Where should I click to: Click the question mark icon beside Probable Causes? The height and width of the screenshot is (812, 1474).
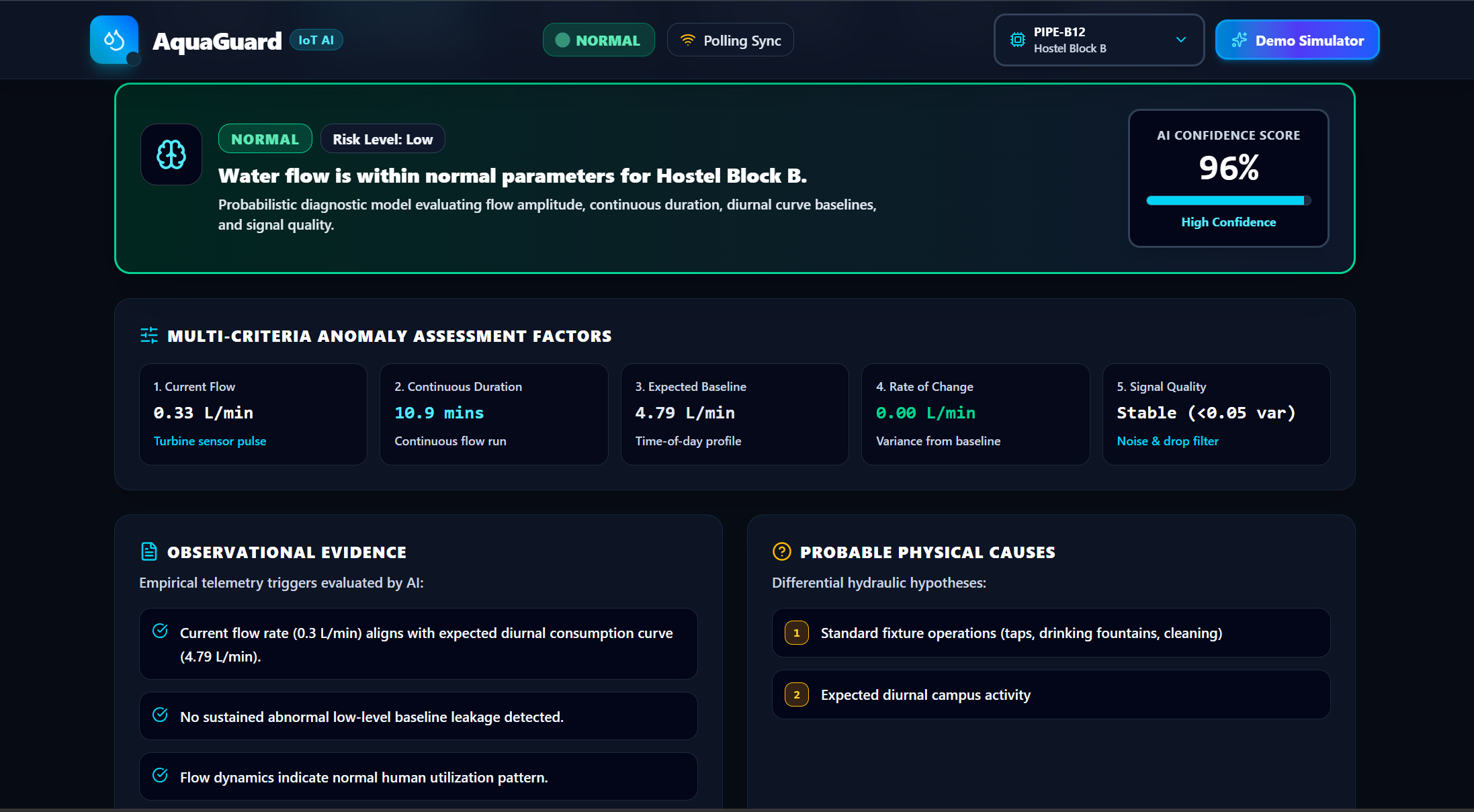pyautogui.click(x=782, y=551)
